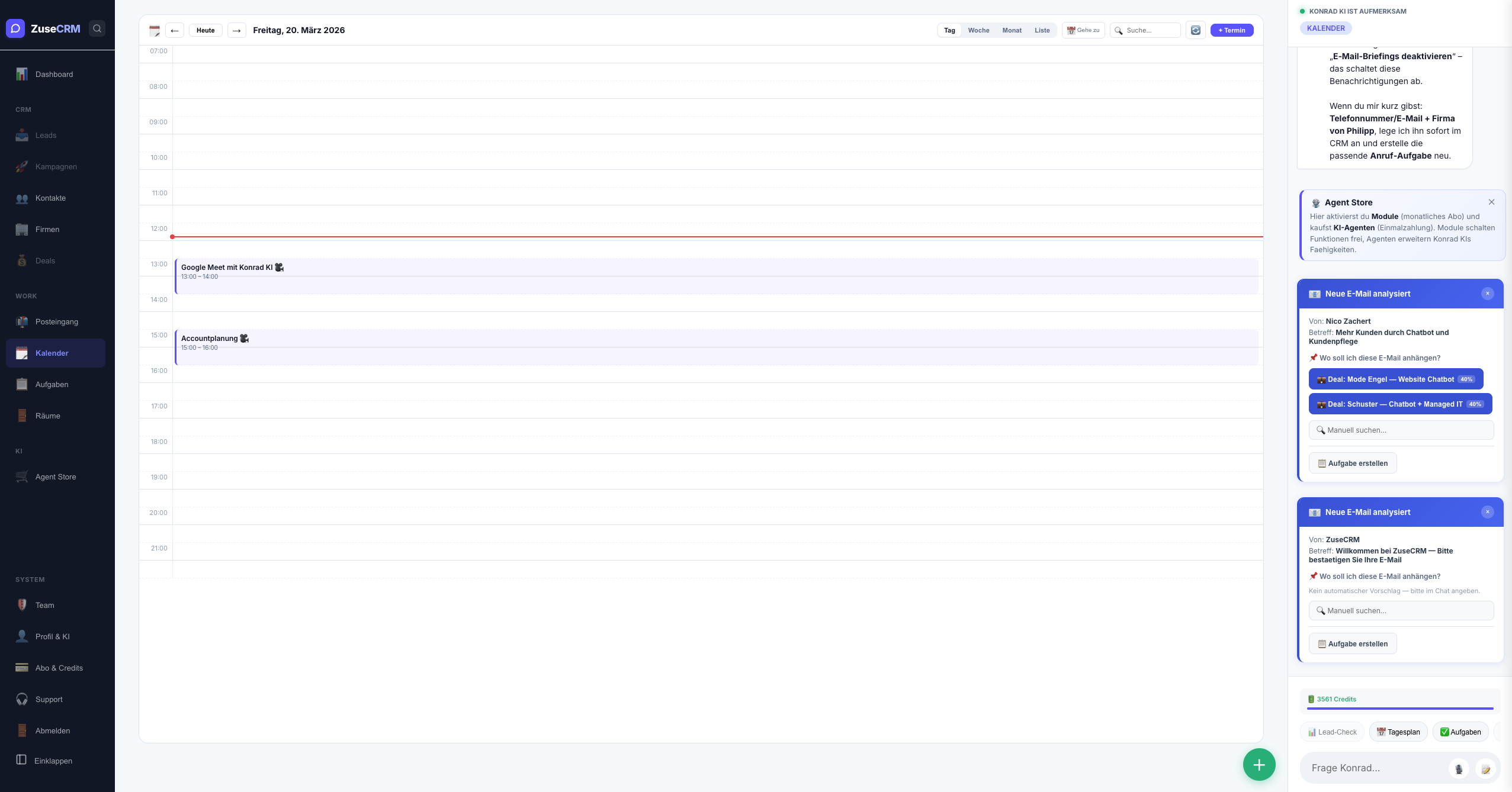Click the microphone icon in chat
The image size is (1512, 792).
1459,769
